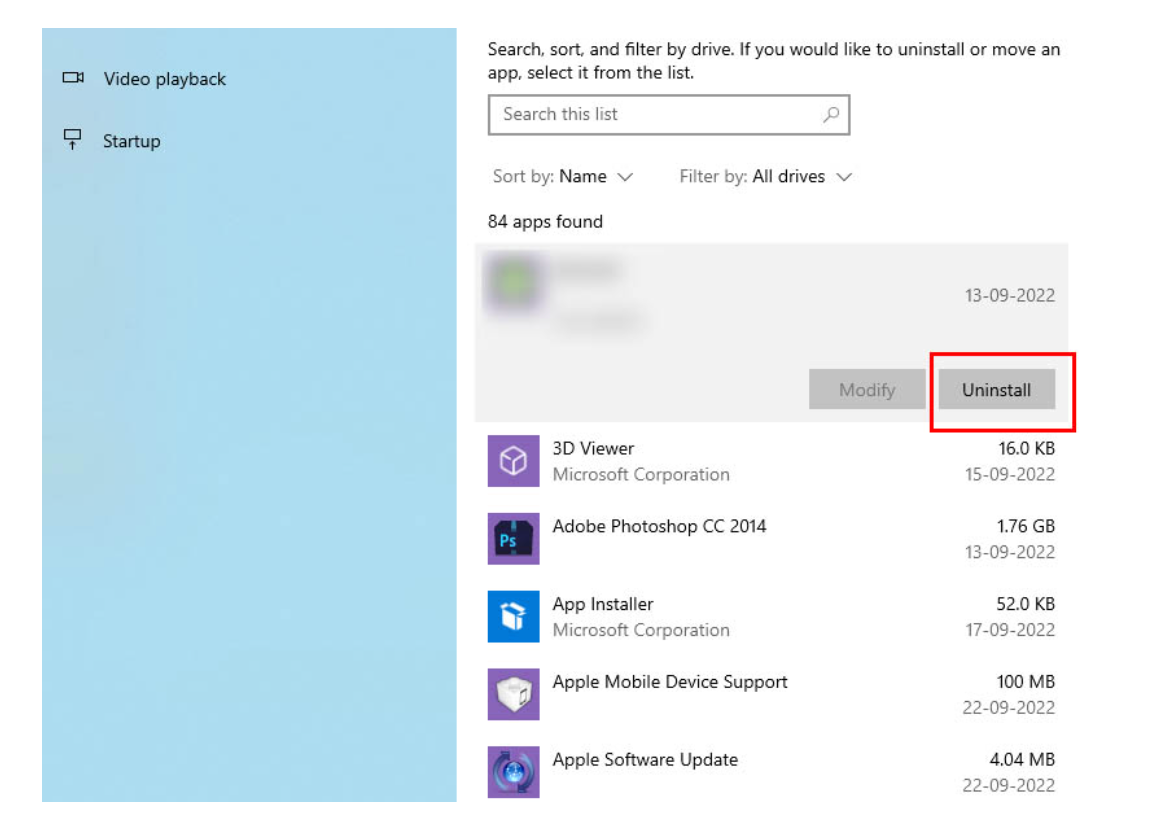Click the 100 MB size value
The image size is (1166, 840).
click(x=1025, y=682)
